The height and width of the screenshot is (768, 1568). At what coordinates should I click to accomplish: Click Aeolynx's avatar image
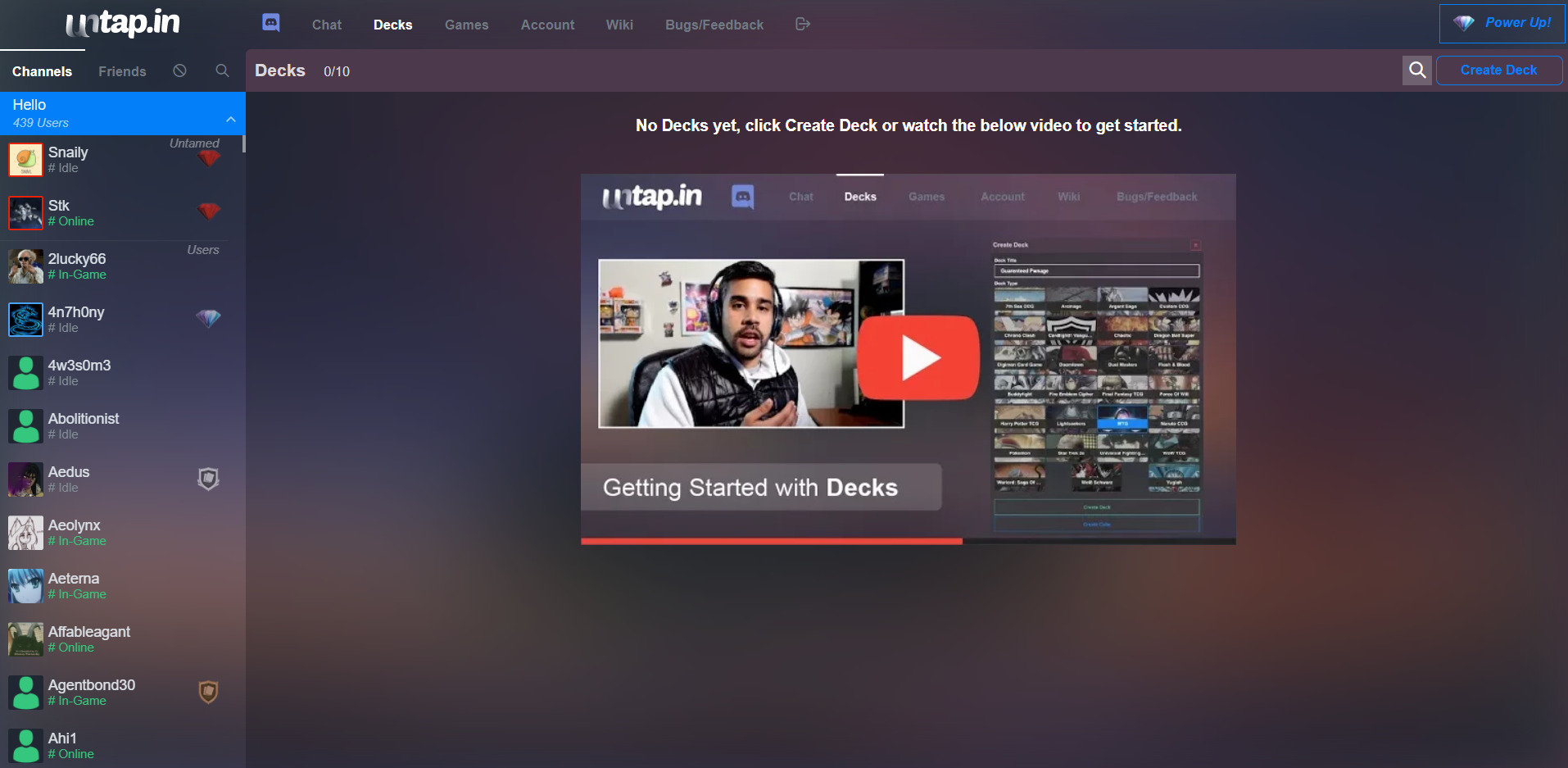coord(25,533)
